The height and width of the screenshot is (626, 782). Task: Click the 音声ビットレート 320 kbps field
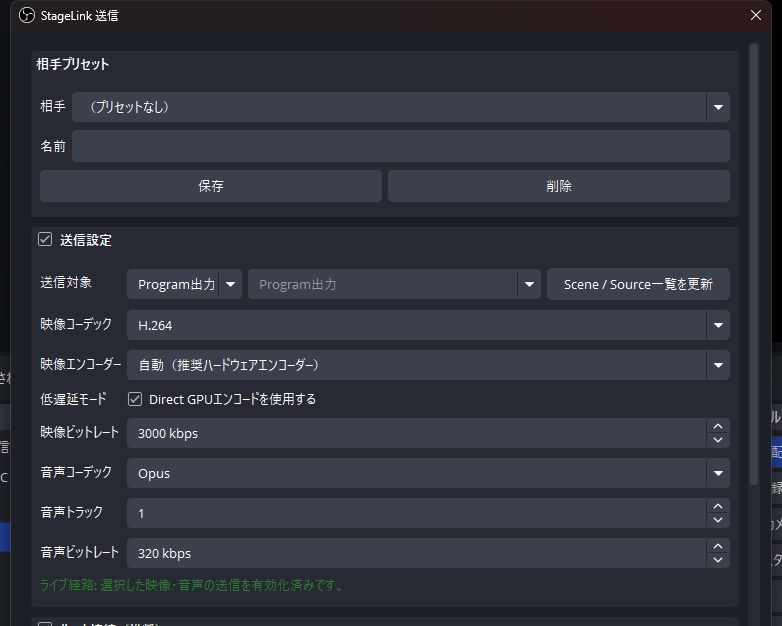coord(416,553)
